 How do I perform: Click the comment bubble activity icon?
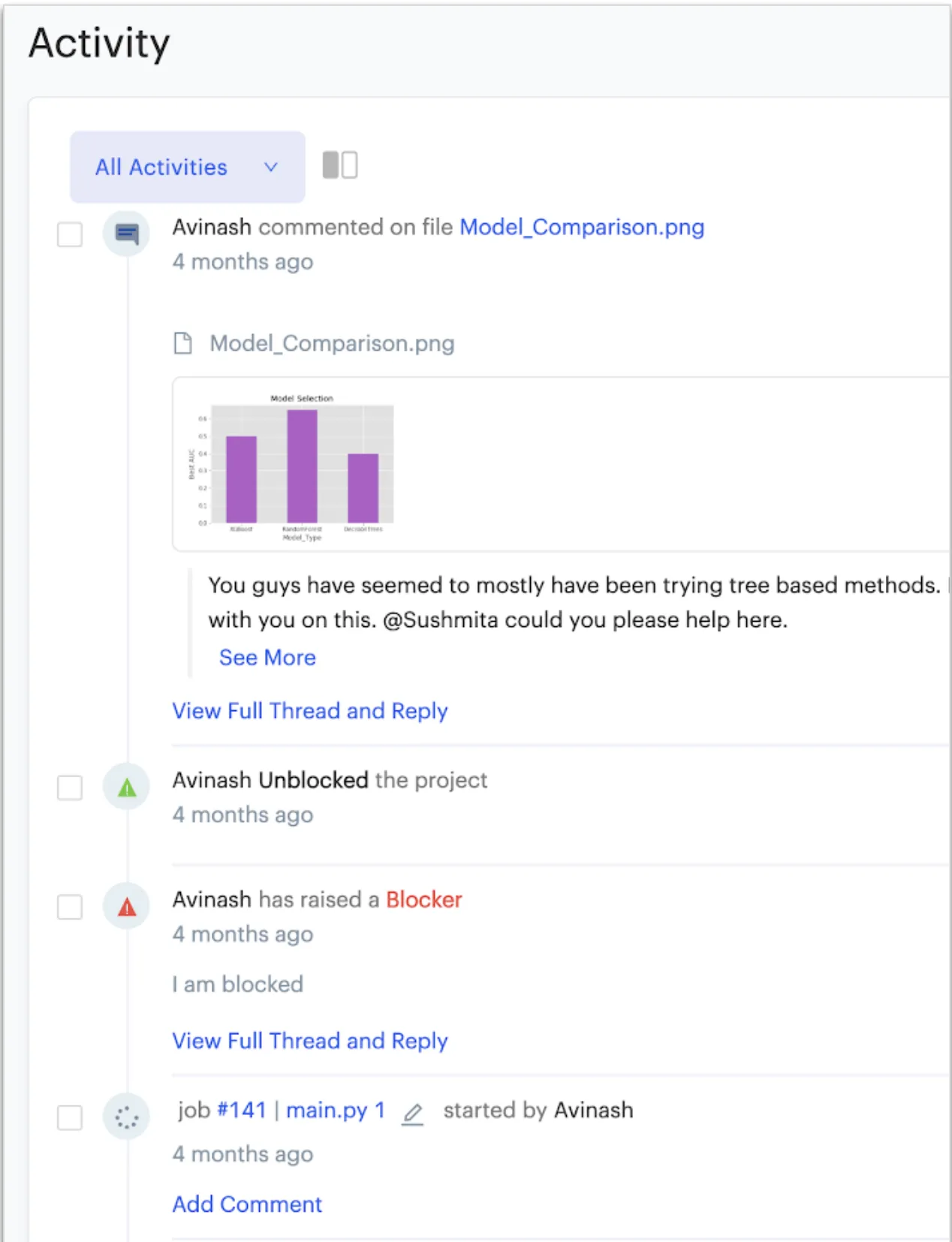tap(126, 234)
